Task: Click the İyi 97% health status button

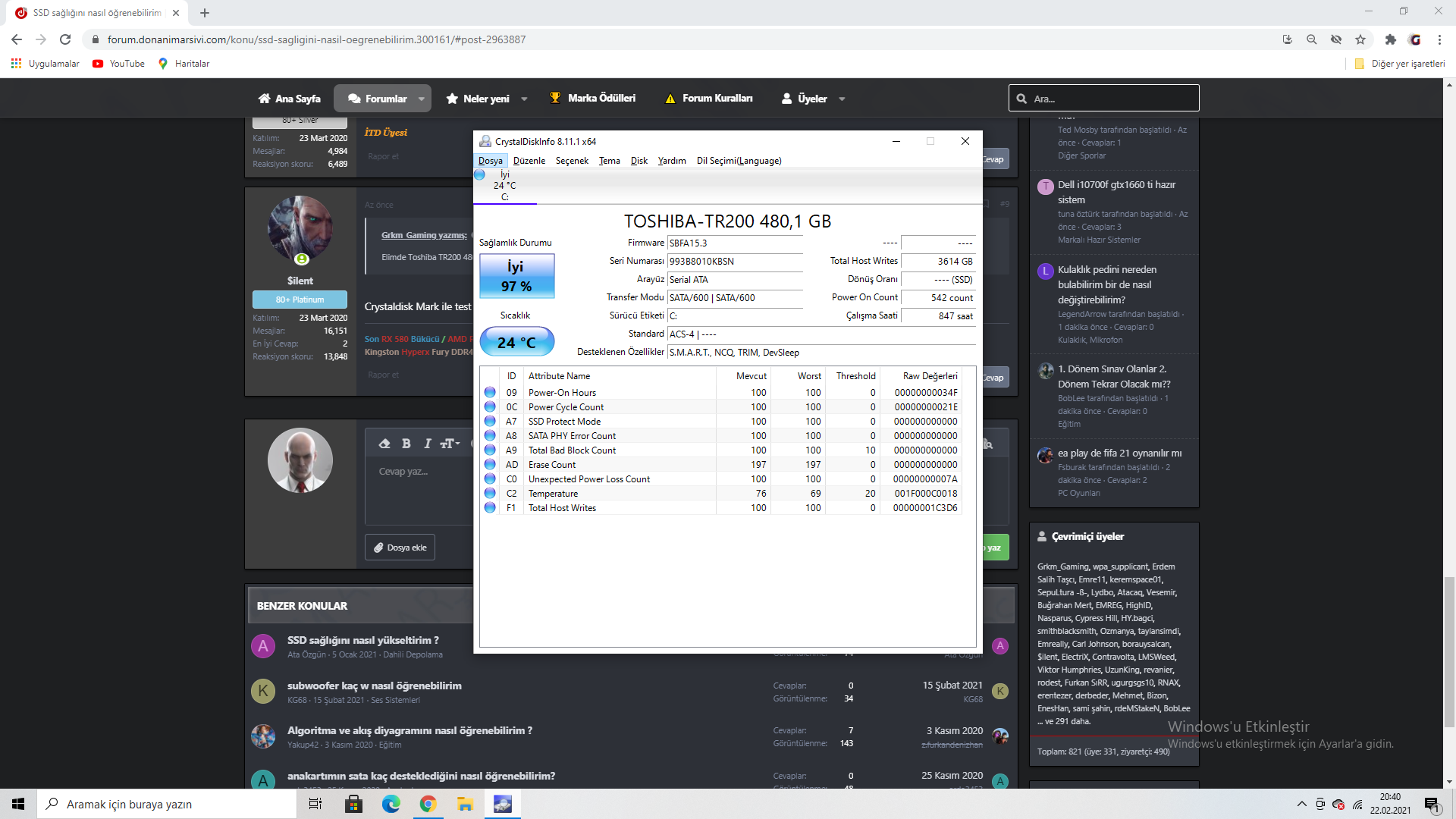Action: (x=516, y=276)
